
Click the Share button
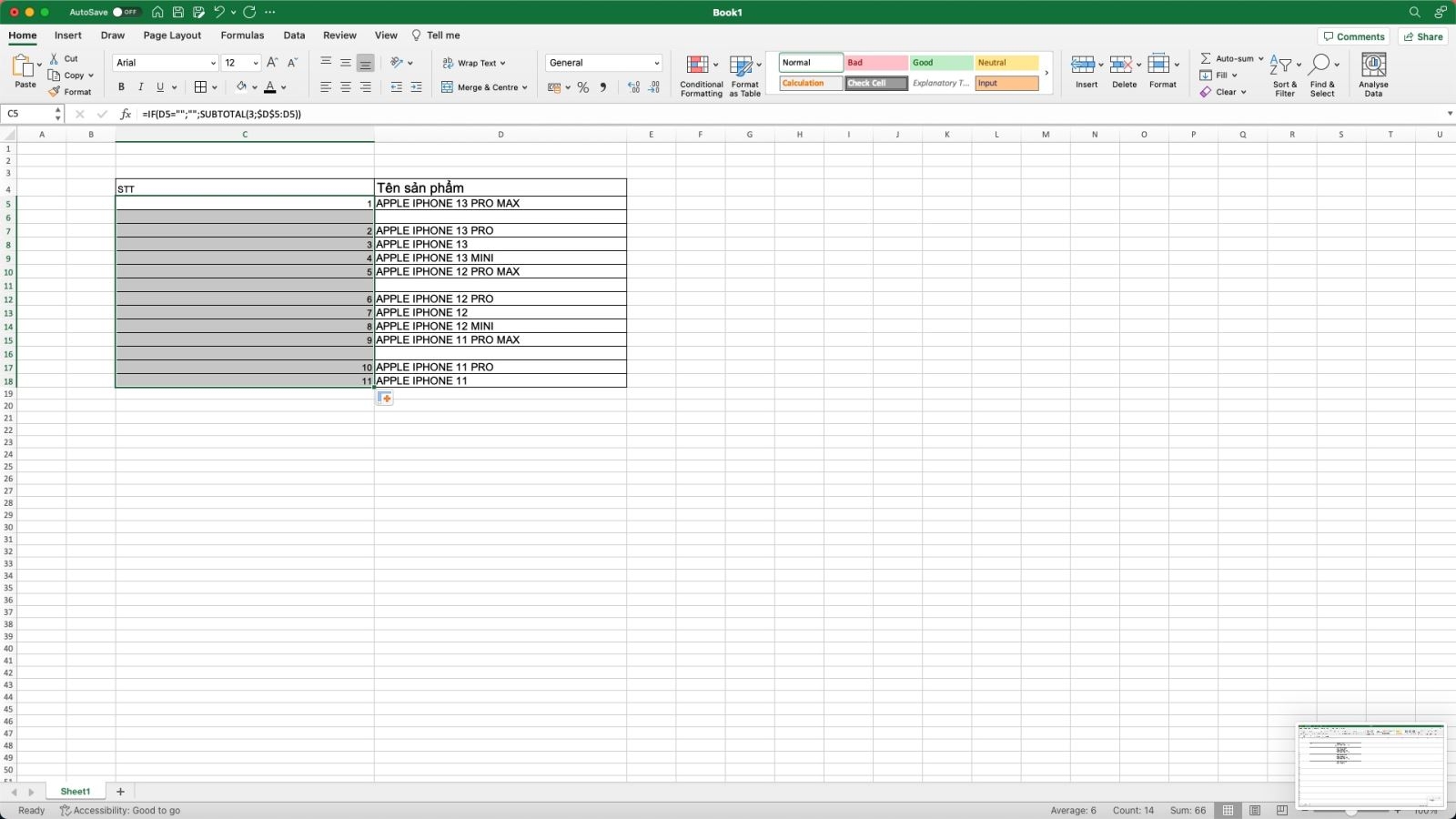click(1423, 35)
